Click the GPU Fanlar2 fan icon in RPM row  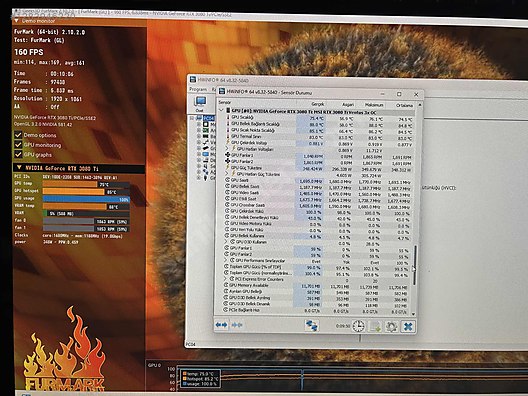pos(228,161)
